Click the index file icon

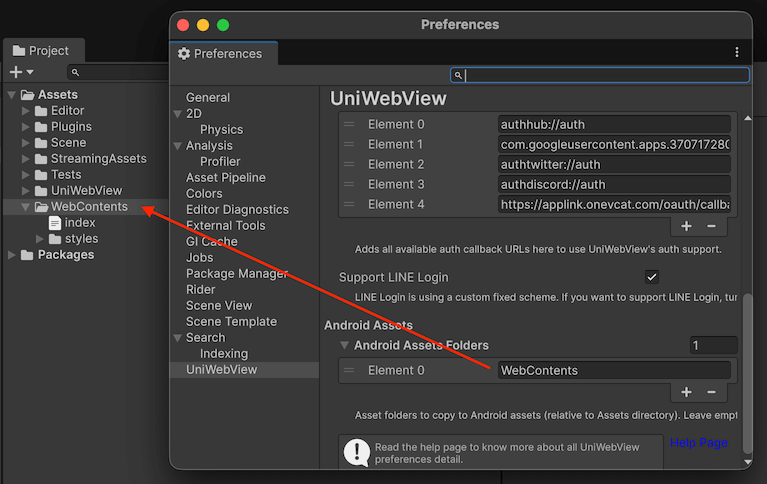point(55,223)
